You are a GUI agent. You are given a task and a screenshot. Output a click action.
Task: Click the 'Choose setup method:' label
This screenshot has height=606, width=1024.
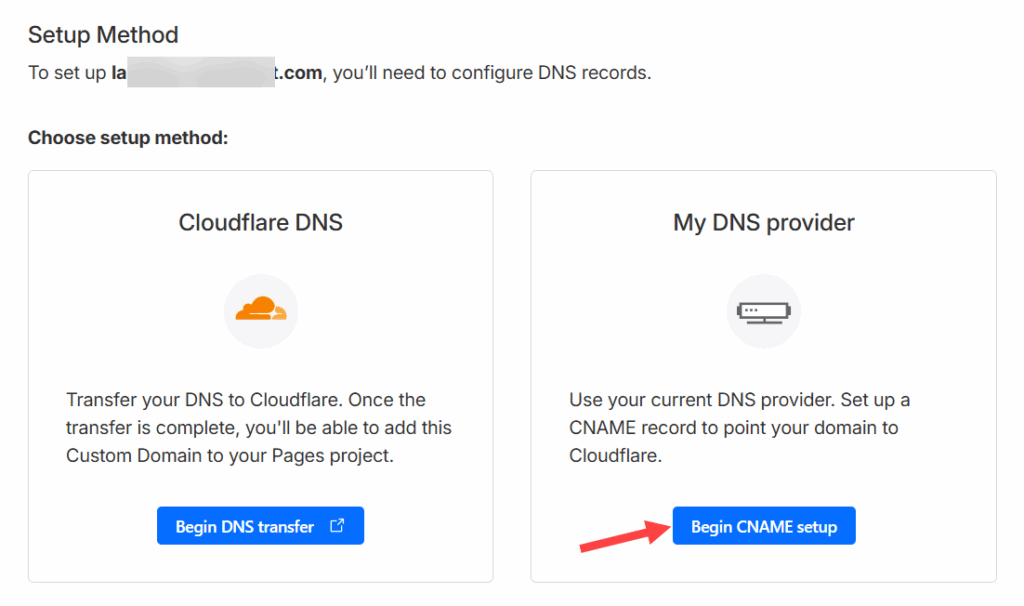(x=128, y=137)
